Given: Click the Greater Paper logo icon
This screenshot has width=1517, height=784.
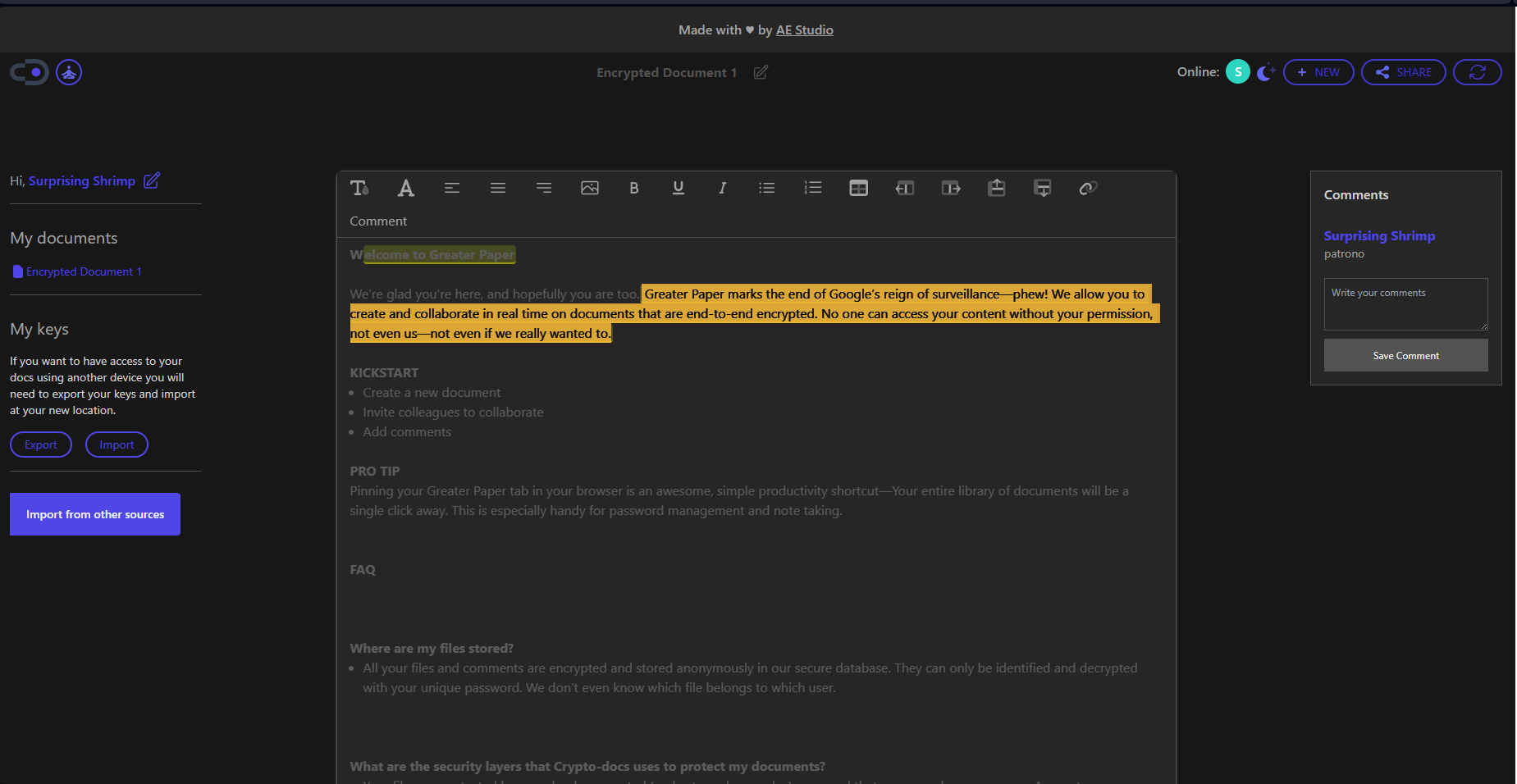Looking at the screenshot, I should [x=30, y=72].
